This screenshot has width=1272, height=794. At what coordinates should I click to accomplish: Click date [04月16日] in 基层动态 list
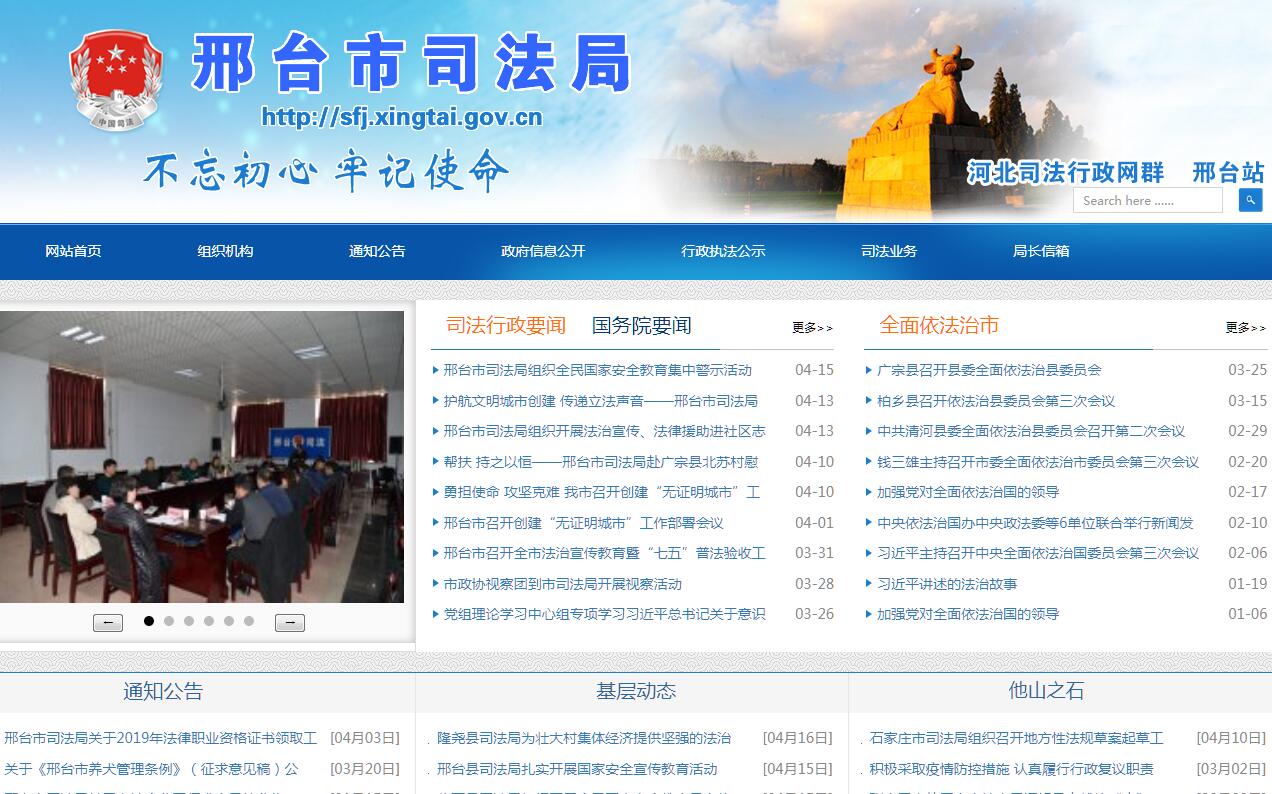coord(797,738)
